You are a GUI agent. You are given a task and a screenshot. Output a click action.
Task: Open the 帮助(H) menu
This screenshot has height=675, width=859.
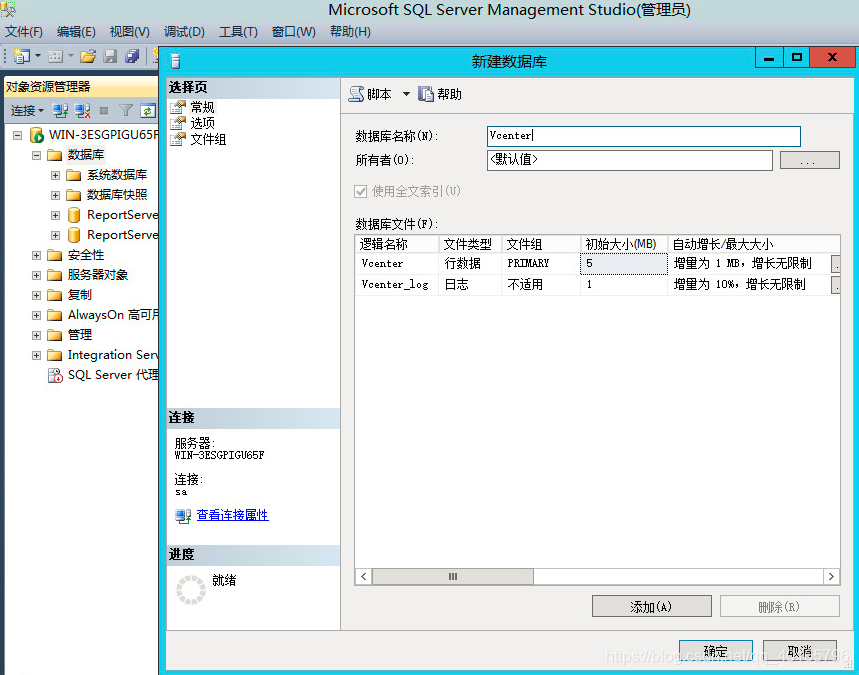(350, 32)
